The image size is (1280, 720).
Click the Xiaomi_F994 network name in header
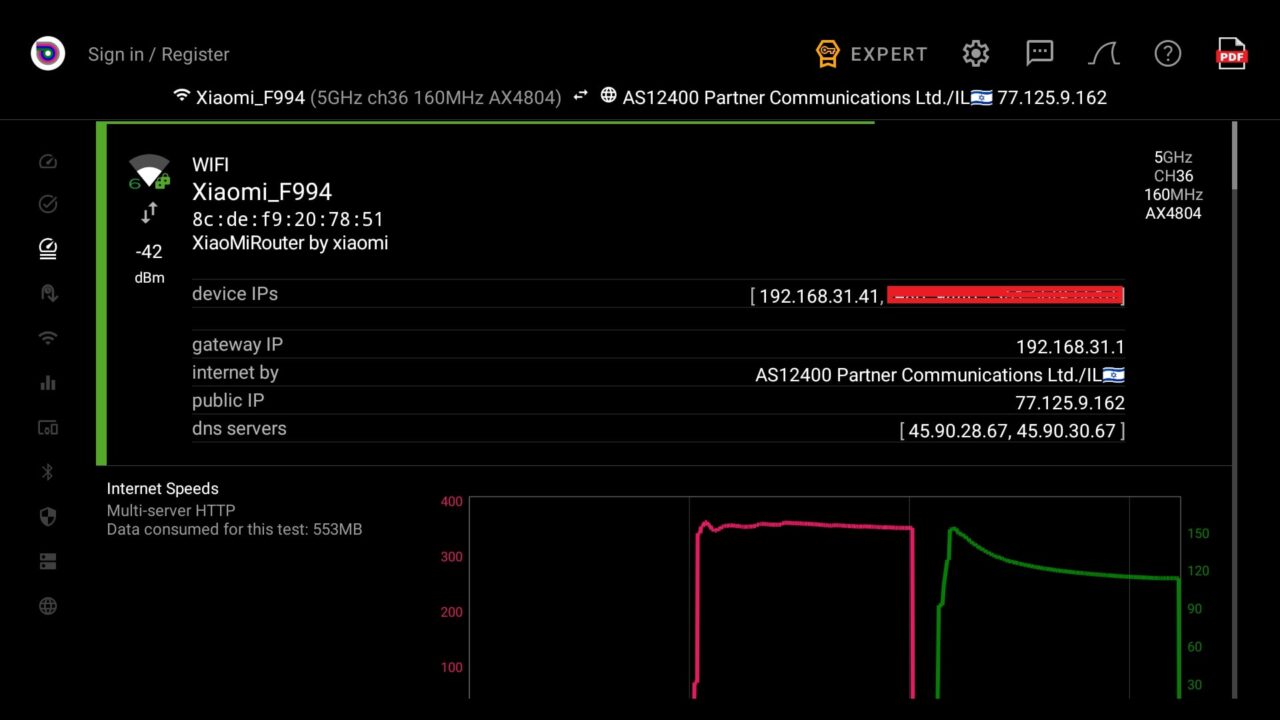pyautogui.click(x=250, y=98)
